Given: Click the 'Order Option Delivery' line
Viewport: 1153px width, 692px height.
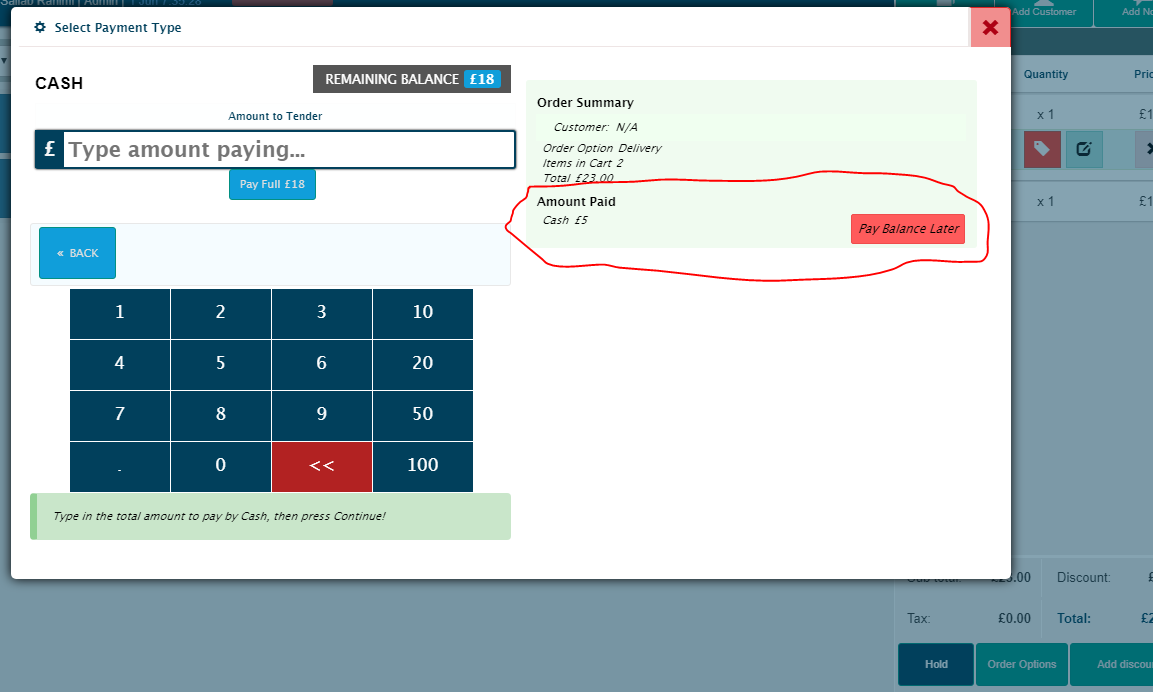Looking at the screenshot, I should [x=602, y=148].
